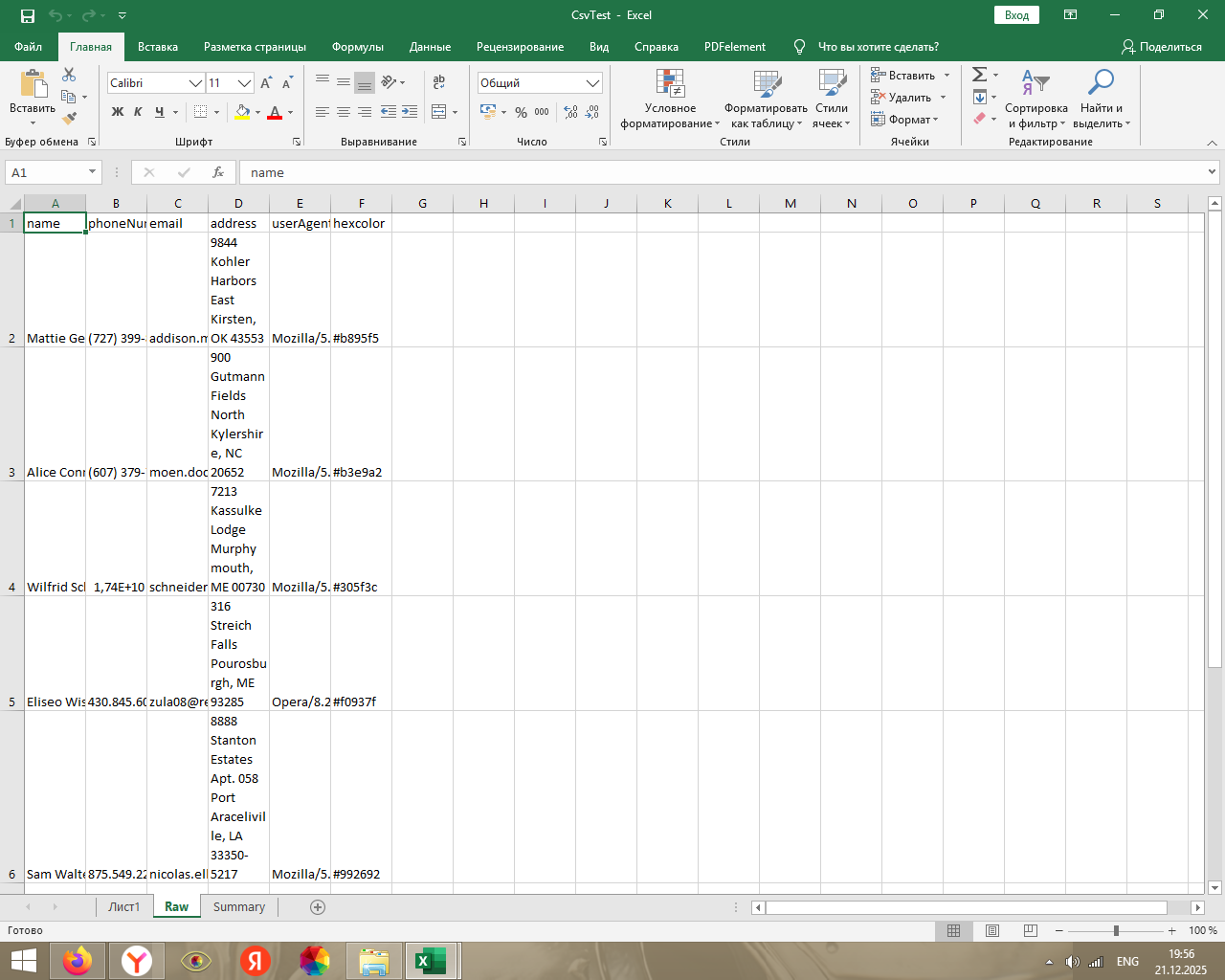Click the Increase Font Size icon
This screenshot has width=1225, height=980.
[x=267, y=83]
